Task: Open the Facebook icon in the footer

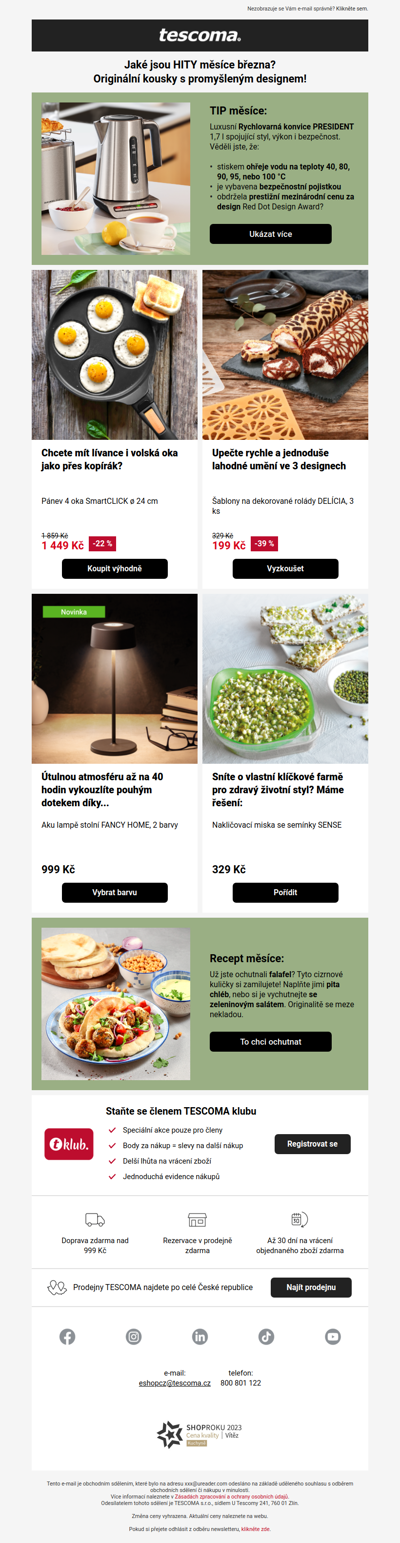Action: (x=67, y=1336)
